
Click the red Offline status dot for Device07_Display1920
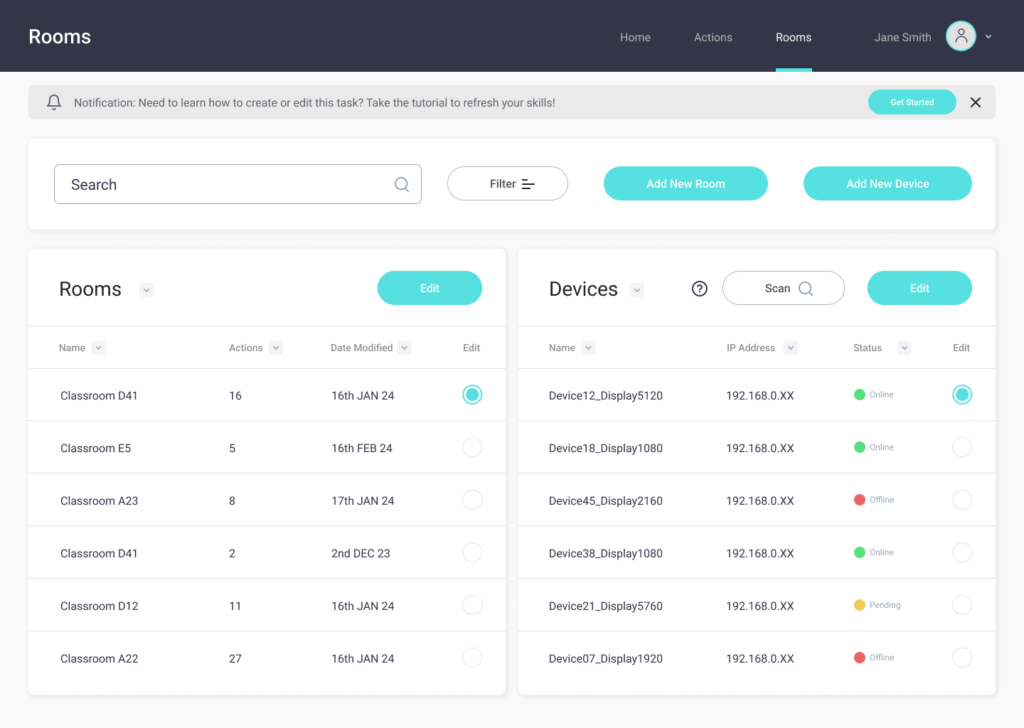coord(859,658)
